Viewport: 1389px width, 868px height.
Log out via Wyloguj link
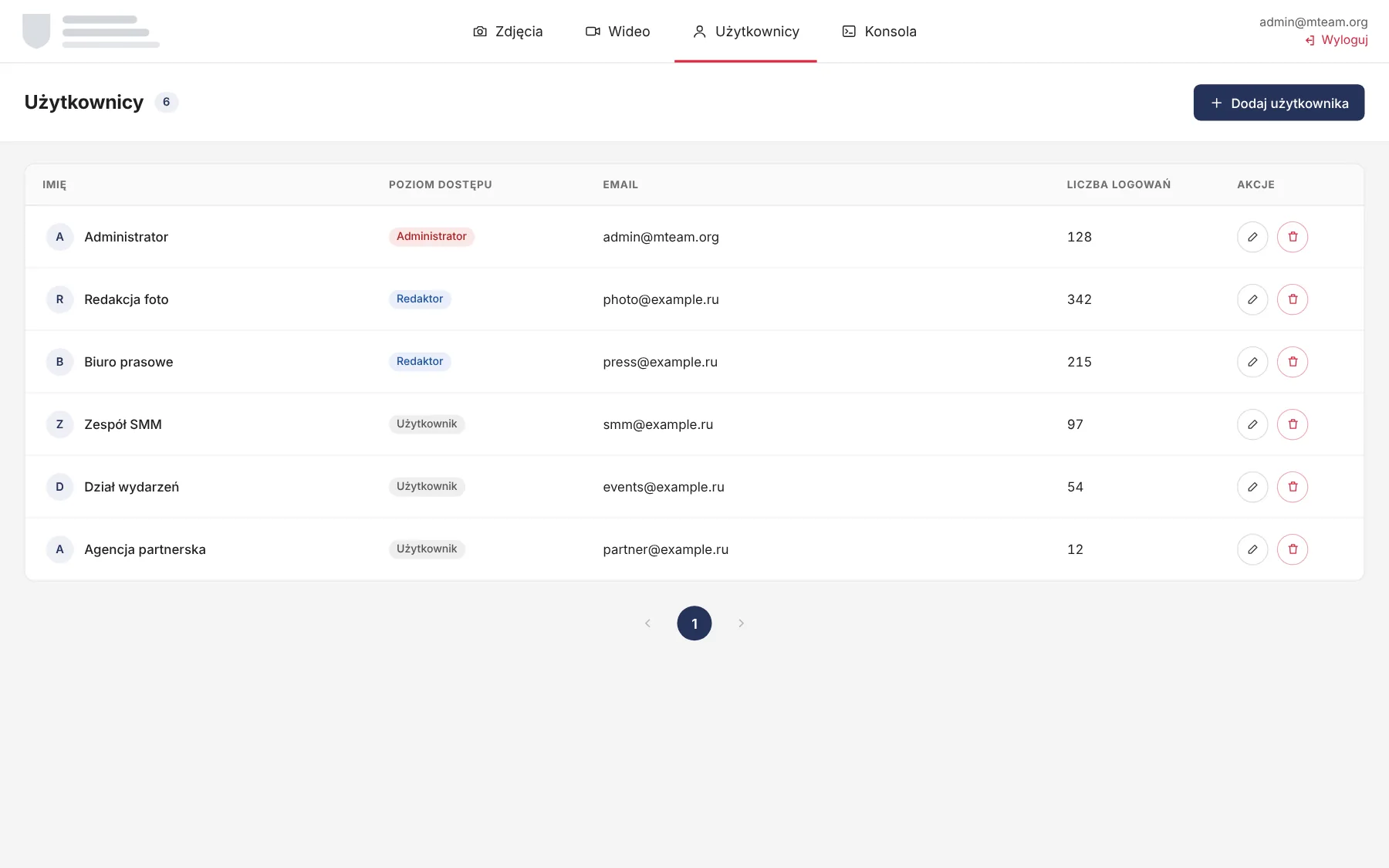1337,40
